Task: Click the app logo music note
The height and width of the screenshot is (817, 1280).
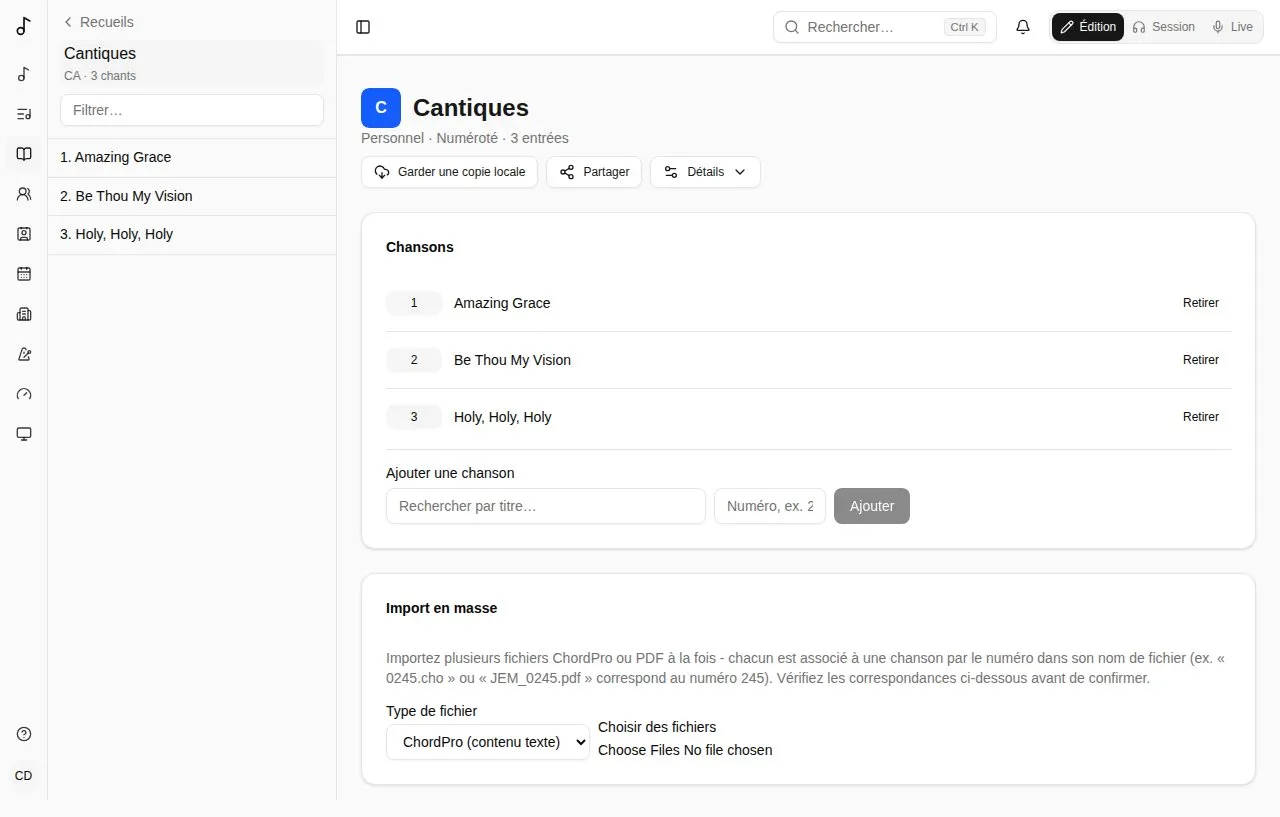Action: (24, 27)
